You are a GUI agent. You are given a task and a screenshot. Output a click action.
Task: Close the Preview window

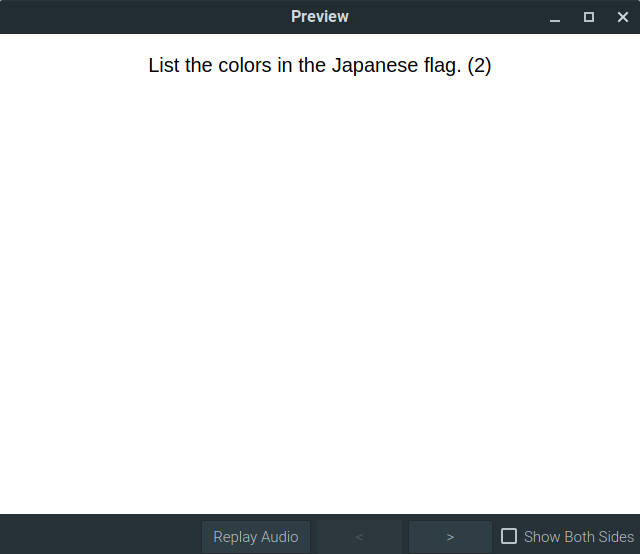(622, 17)
